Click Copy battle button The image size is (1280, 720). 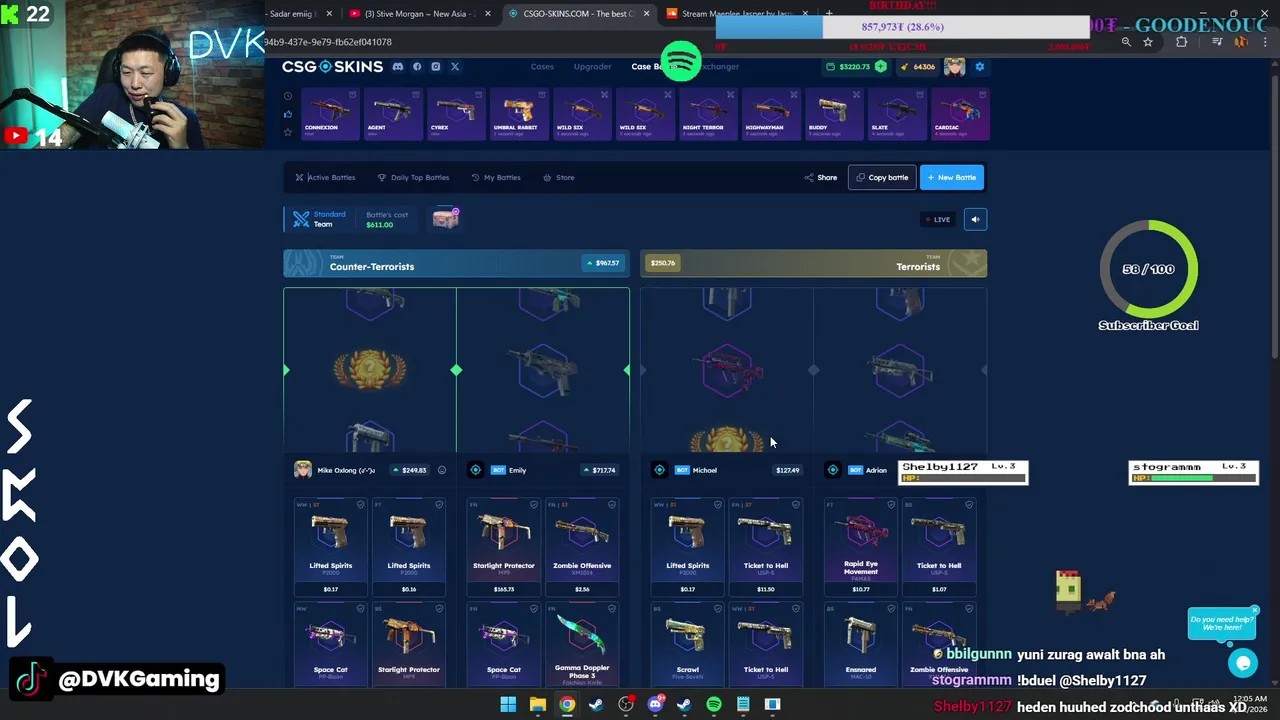point(882,177)
